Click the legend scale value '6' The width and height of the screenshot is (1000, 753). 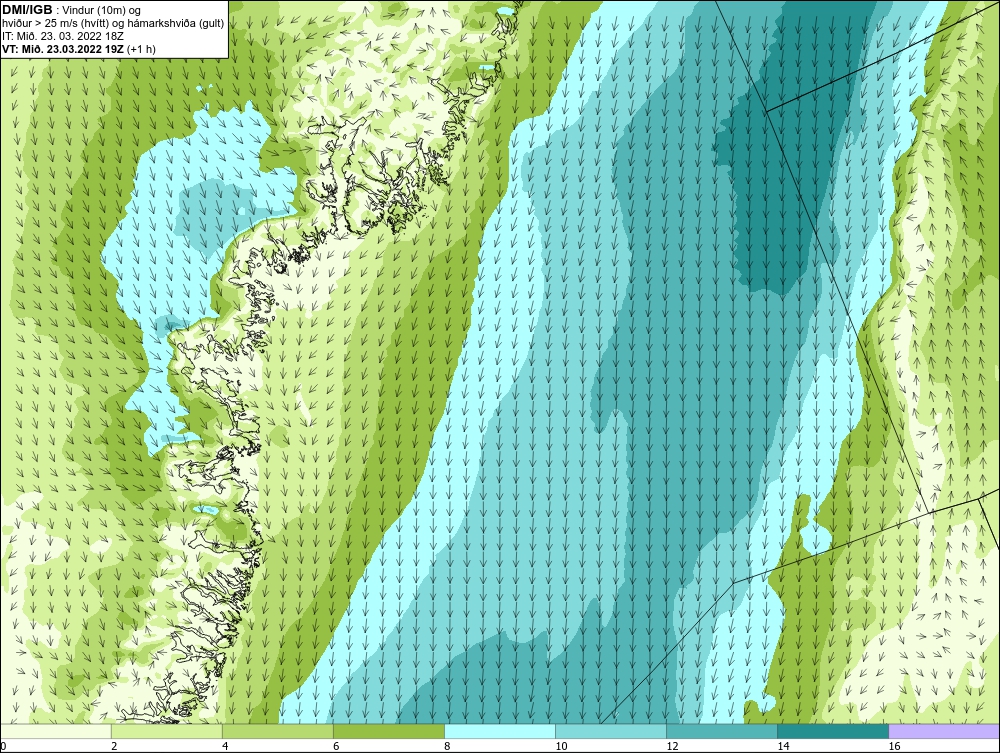(x=336, y=746)
